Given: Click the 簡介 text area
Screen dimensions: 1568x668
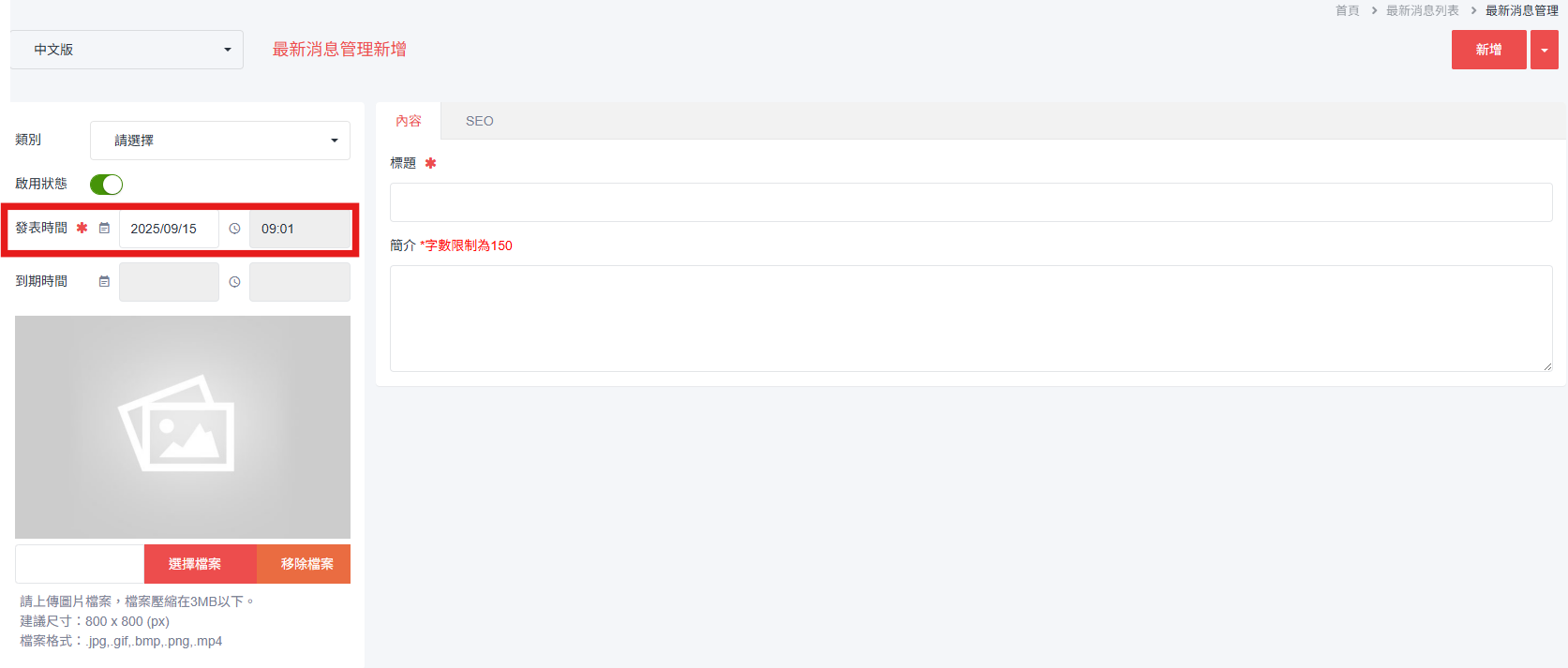Looking at the screenshot, I should pos(971,319).
